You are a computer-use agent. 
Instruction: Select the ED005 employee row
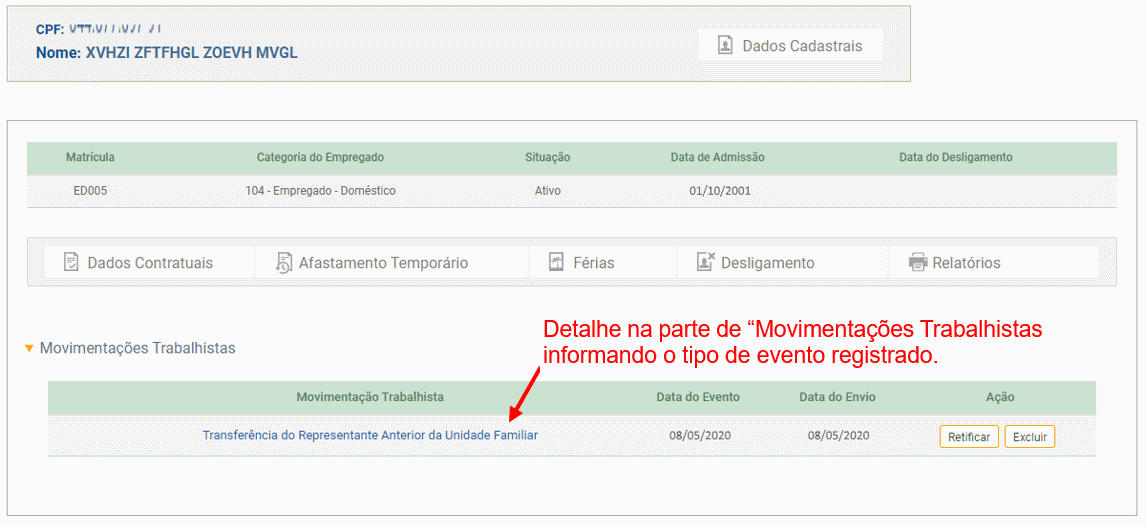[572, 191]
